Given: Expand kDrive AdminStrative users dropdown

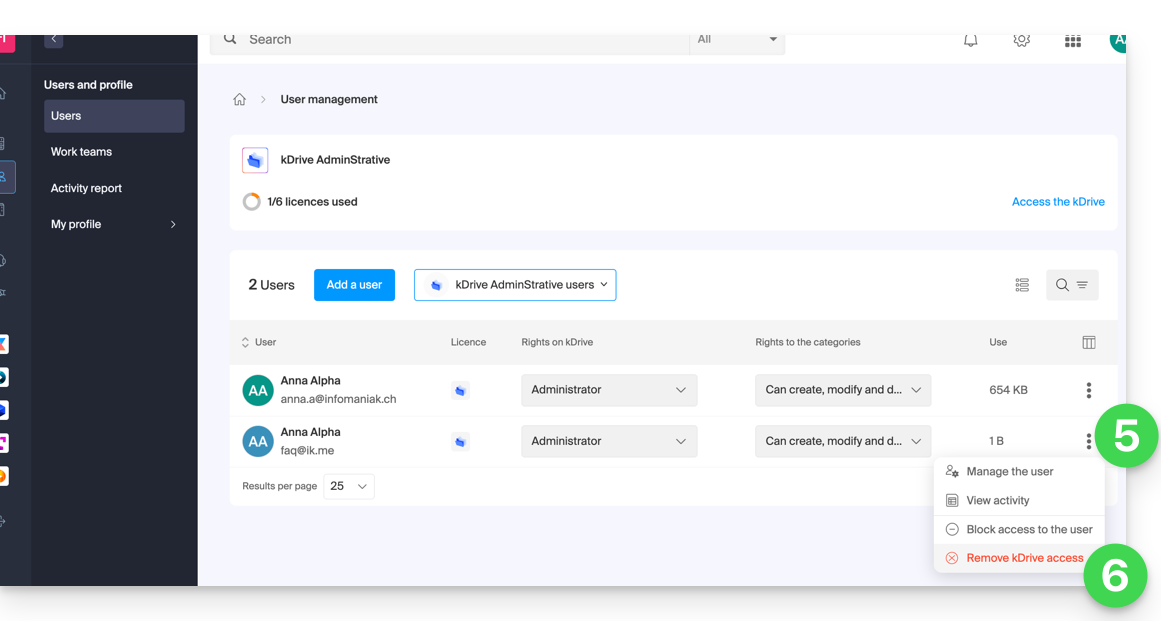Looking at the screenshot, I should coord(515,285).
